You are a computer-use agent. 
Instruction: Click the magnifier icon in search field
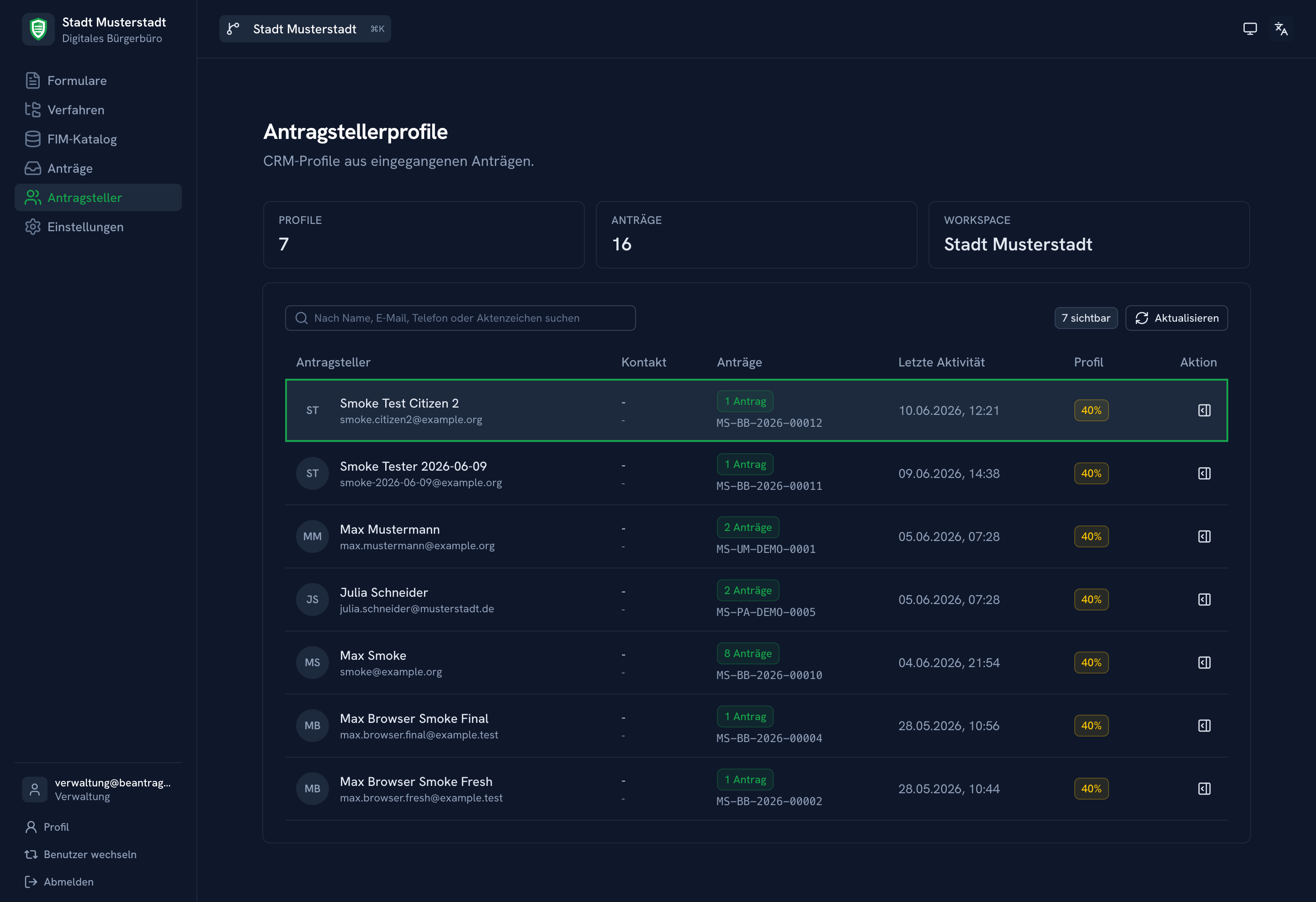tap(301, 318)
